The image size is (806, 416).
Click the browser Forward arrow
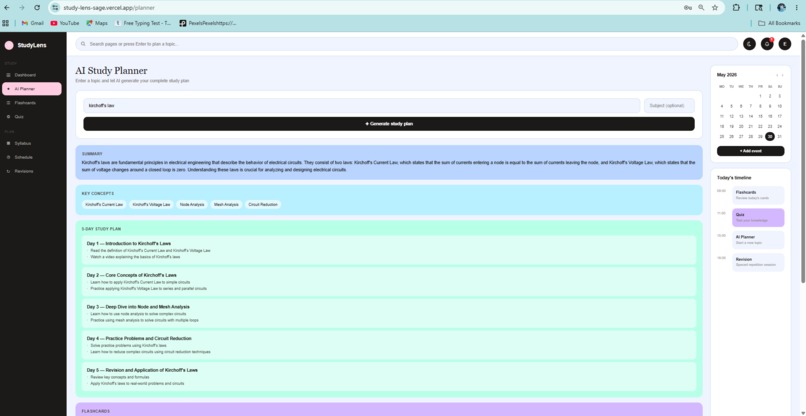pyautogui.click(x=22, y=8)
